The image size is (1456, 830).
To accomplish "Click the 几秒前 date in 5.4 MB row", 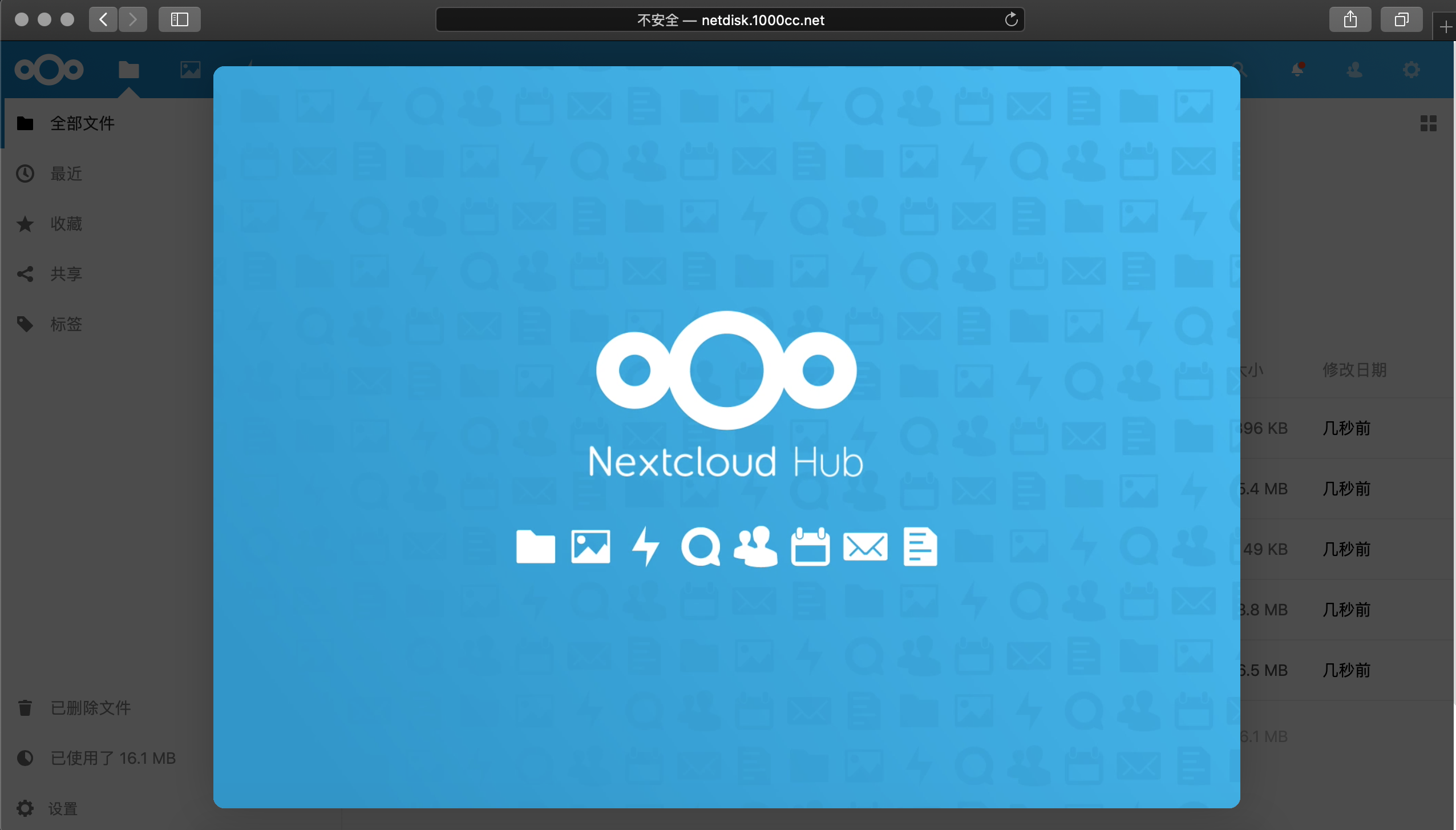I will 1346,489.
